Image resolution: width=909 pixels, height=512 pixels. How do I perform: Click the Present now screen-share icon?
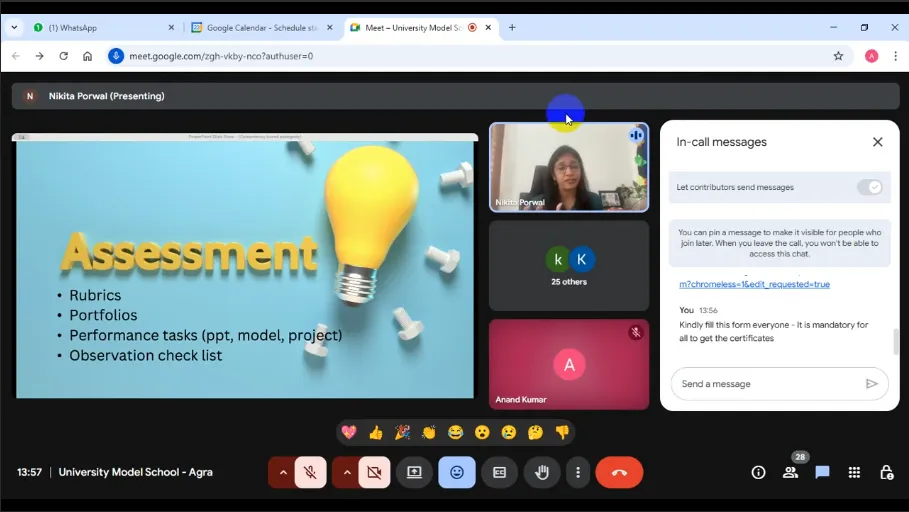pyautogui.click(x=414, y=473)
